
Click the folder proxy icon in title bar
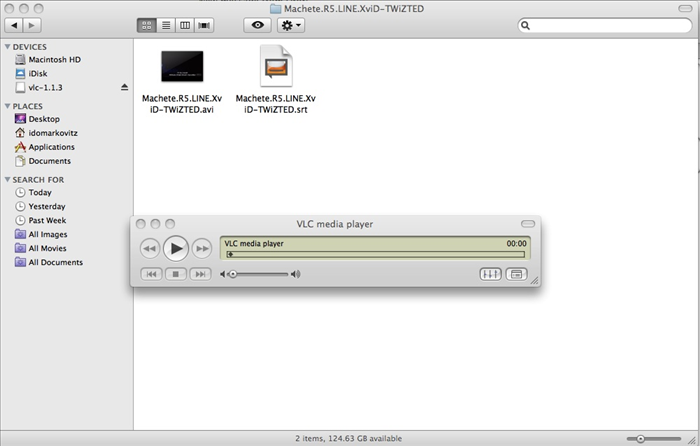pyautogui.click(x=275, y=8)
